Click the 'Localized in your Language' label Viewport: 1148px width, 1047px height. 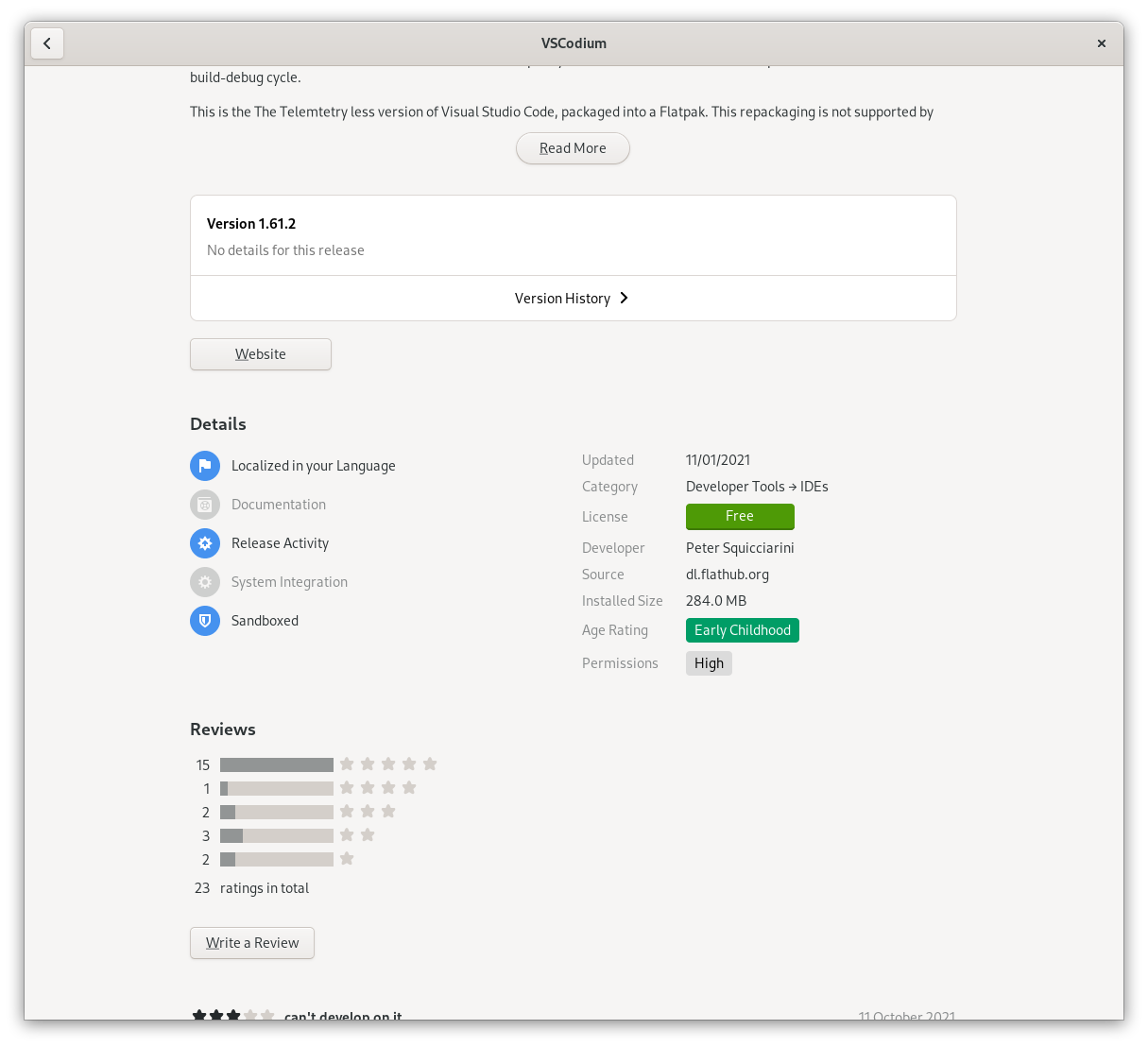[x=314, y=466]
